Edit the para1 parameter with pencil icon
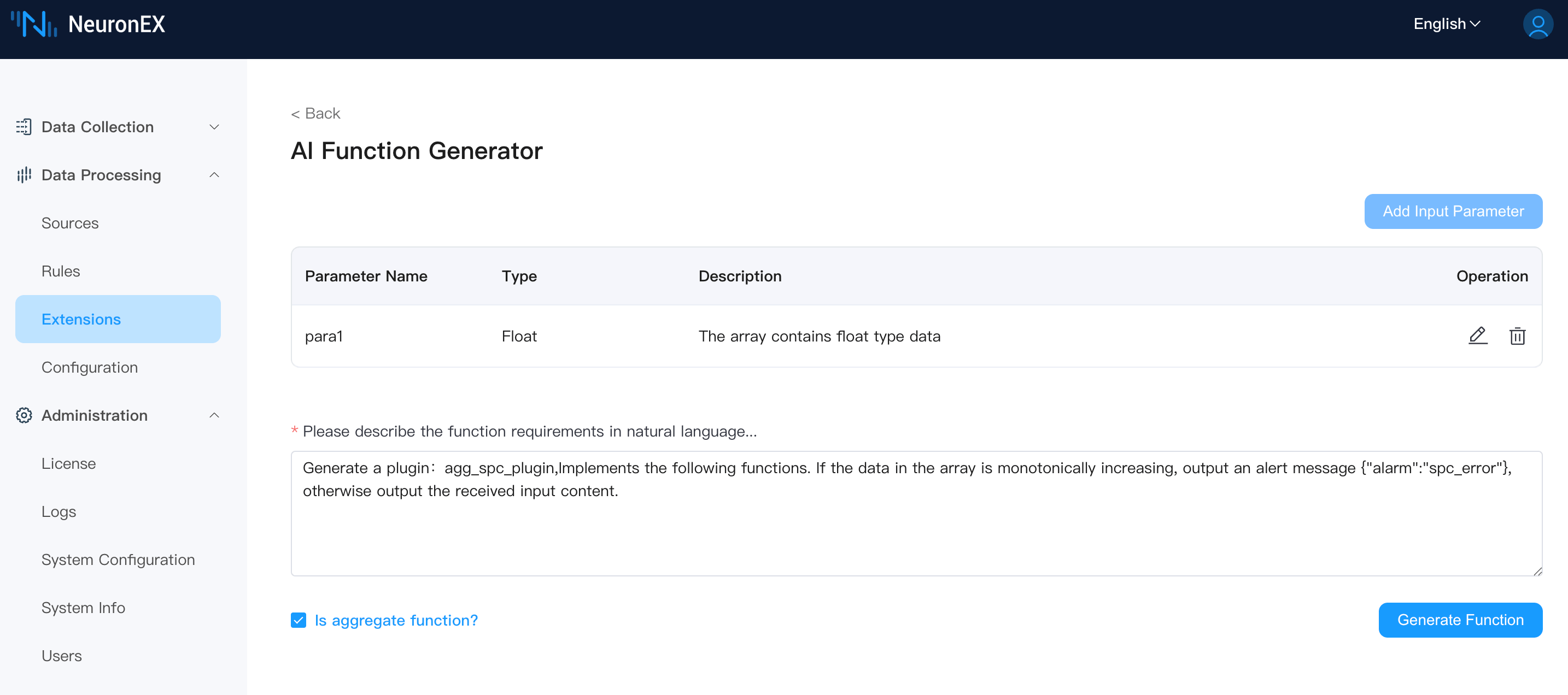 point(1477,336)
